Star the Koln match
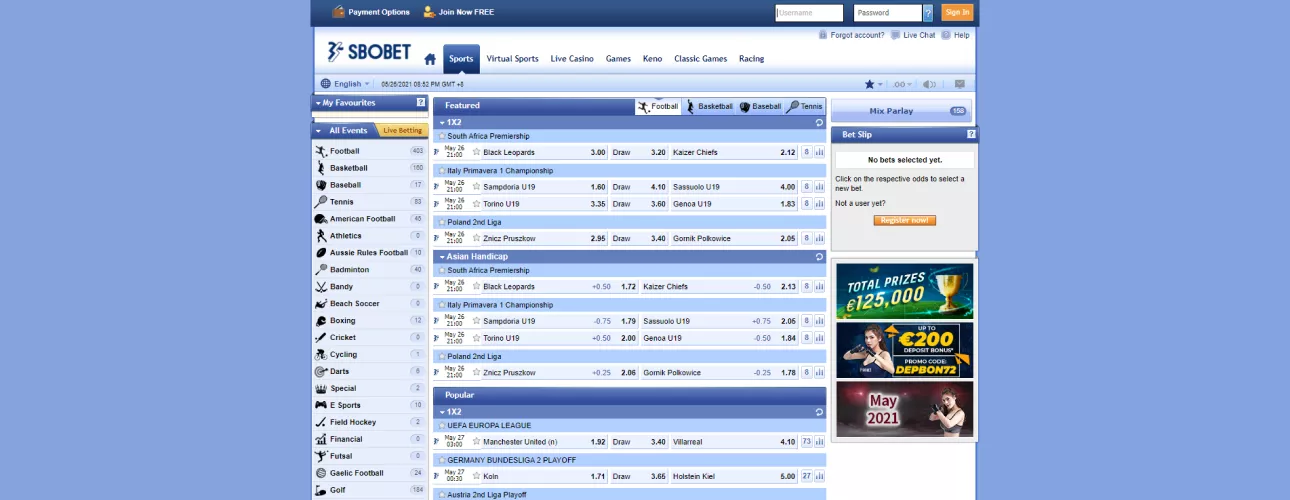 click(x=476, y=477)
